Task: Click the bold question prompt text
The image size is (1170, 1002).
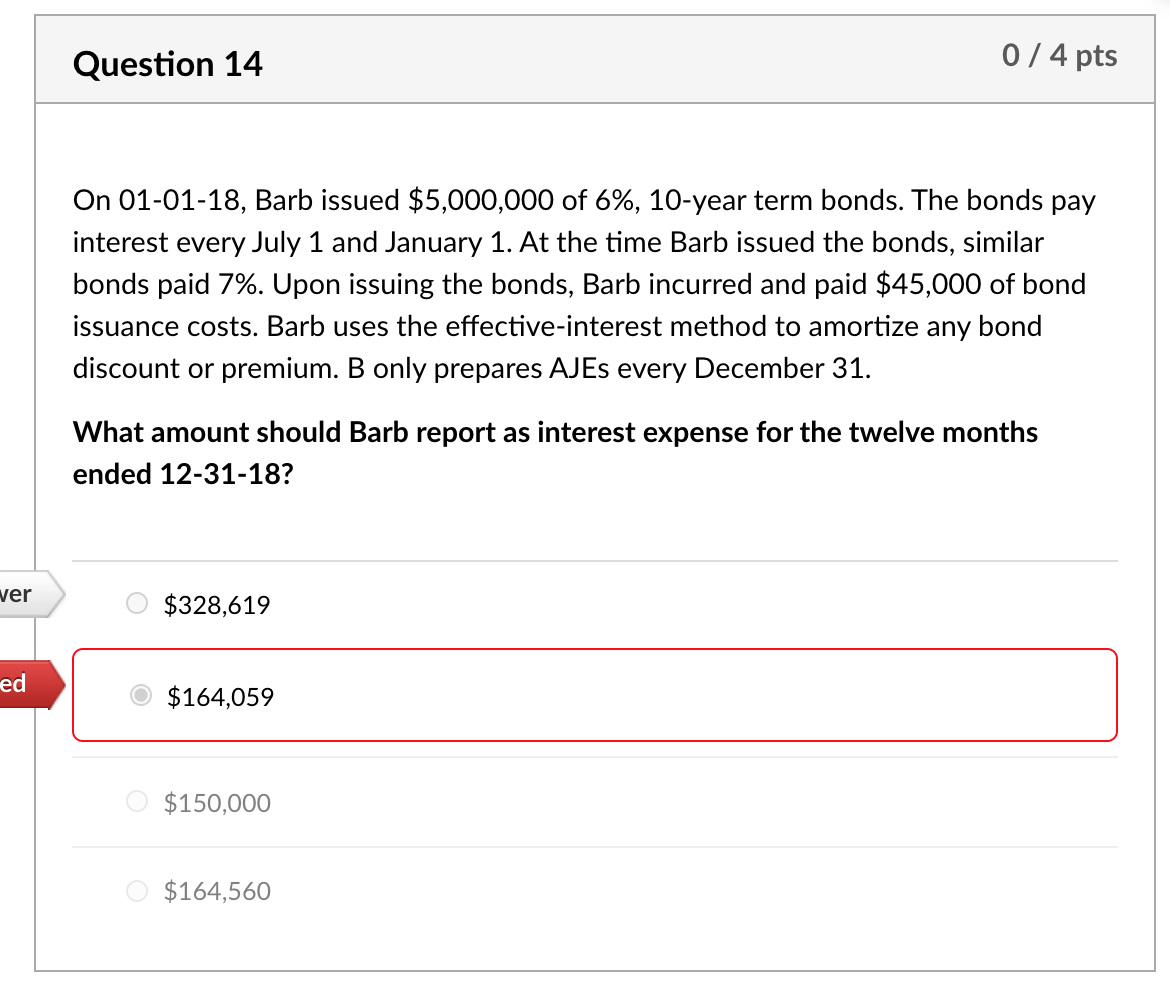Action: click(x=555, y=452)
